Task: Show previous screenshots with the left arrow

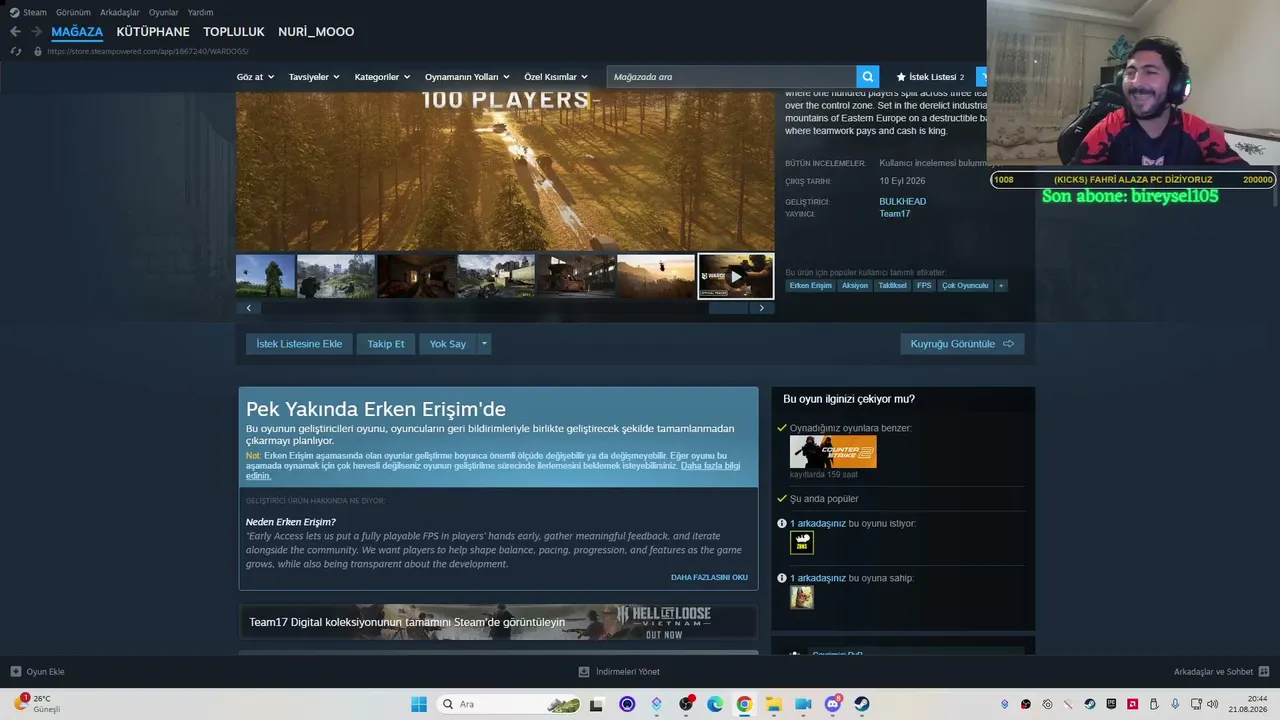Action: point(249,308)
